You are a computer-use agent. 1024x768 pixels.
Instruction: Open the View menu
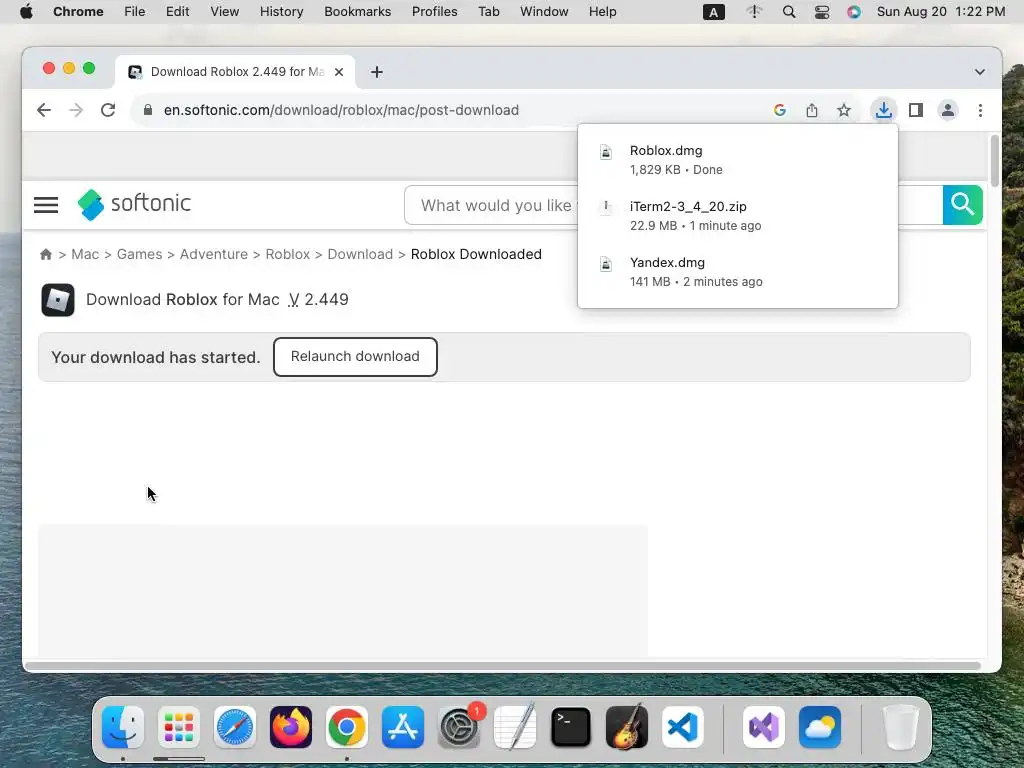point(224,12)
